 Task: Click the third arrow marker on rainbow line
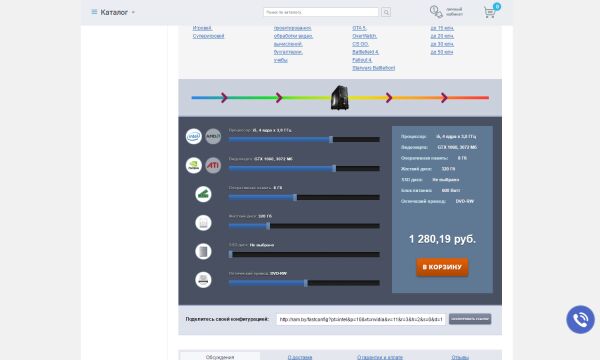(x=389, y=98)
